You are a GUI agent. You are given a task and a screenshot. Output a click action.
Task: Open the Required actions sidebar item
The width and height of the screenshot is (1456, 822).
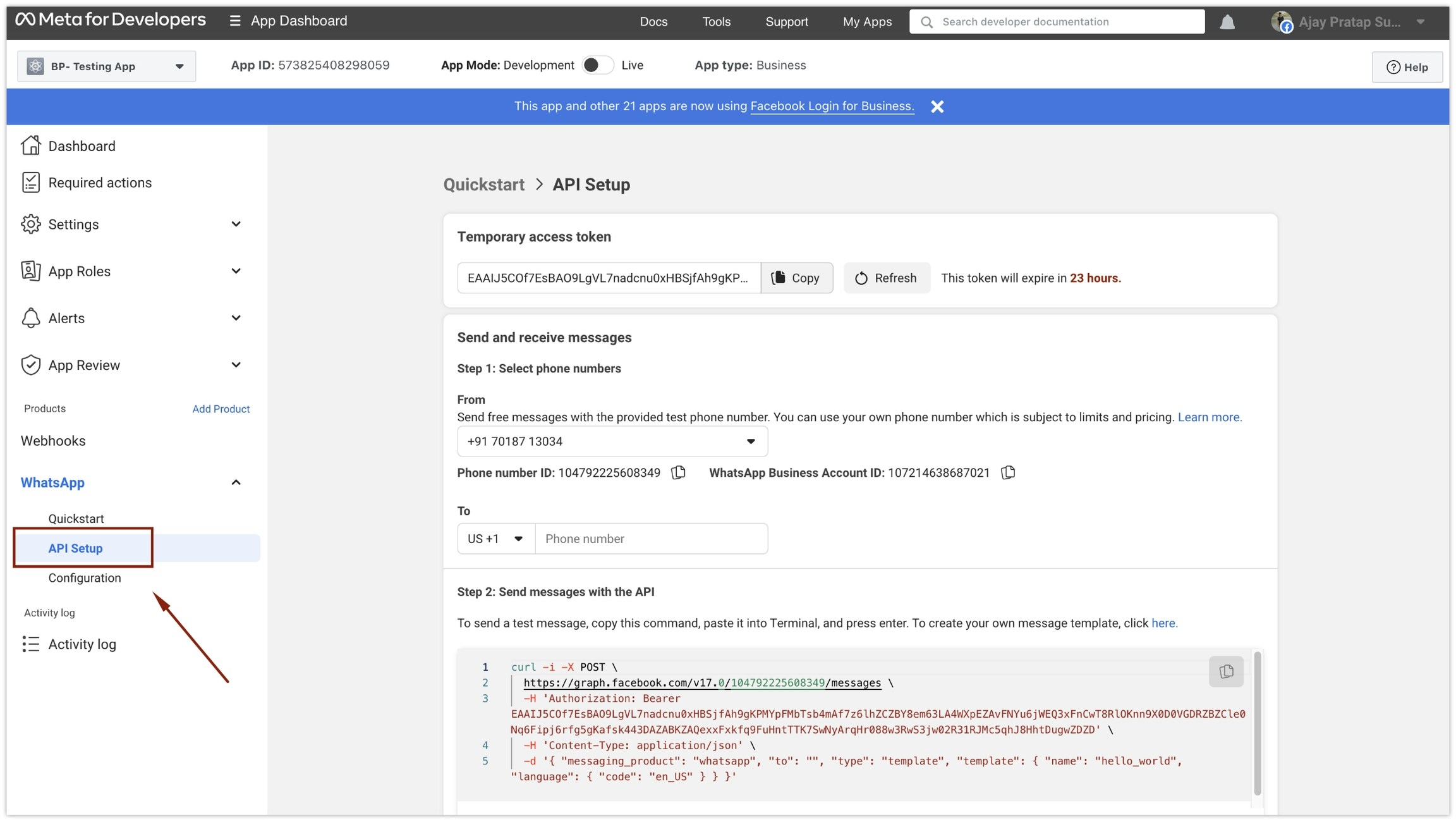coord(100,182)
